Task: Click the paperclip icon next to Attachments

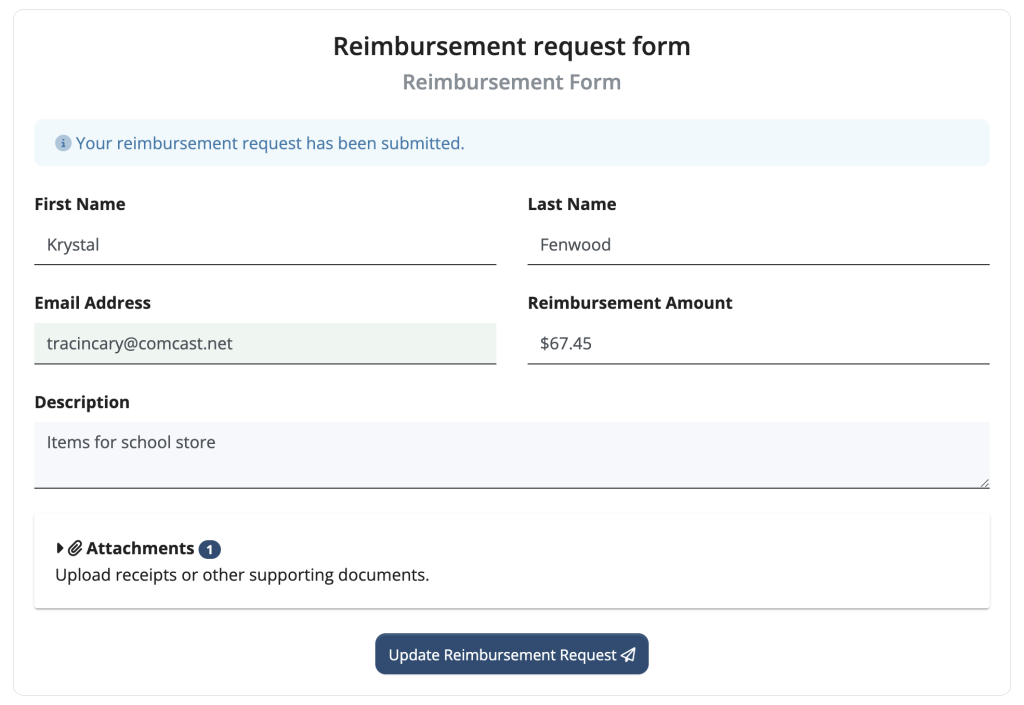Action: [76, 548]
